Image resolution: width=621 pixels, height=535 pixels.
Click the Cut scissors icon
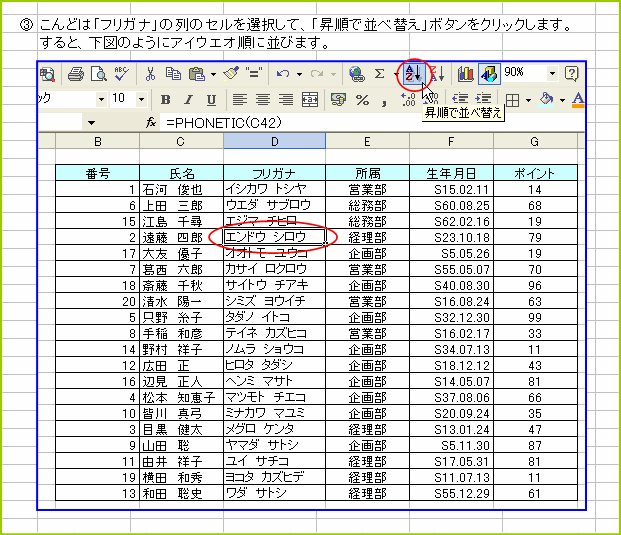[150, 74]
